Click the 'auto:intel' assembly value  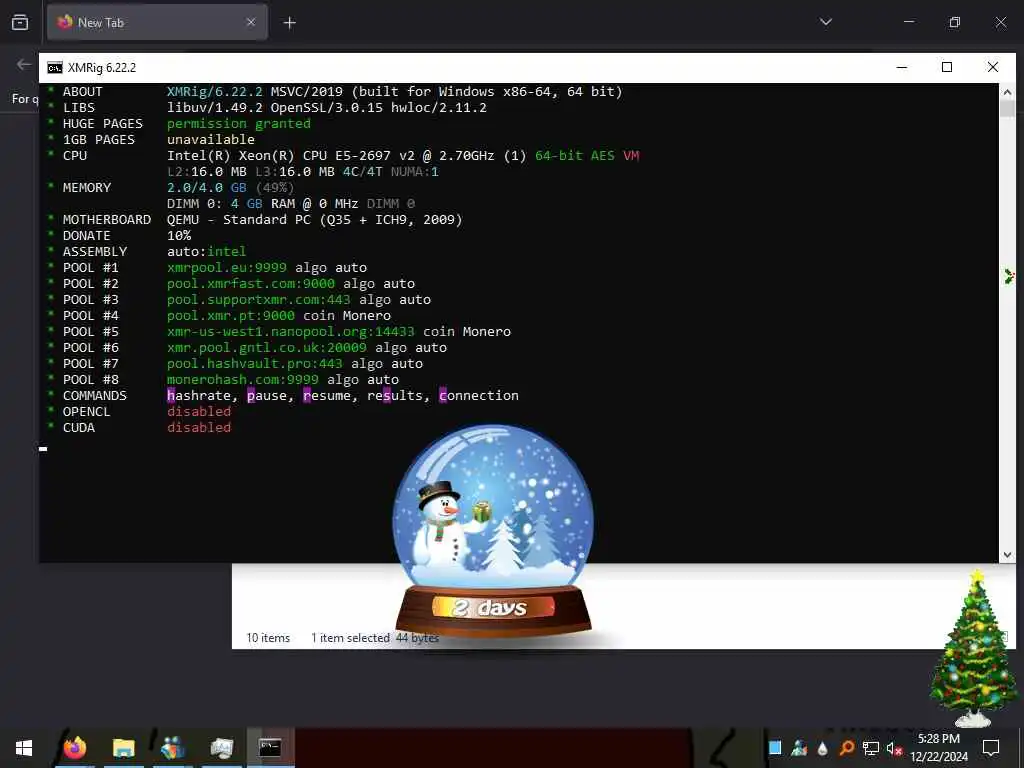pos(207,251)
